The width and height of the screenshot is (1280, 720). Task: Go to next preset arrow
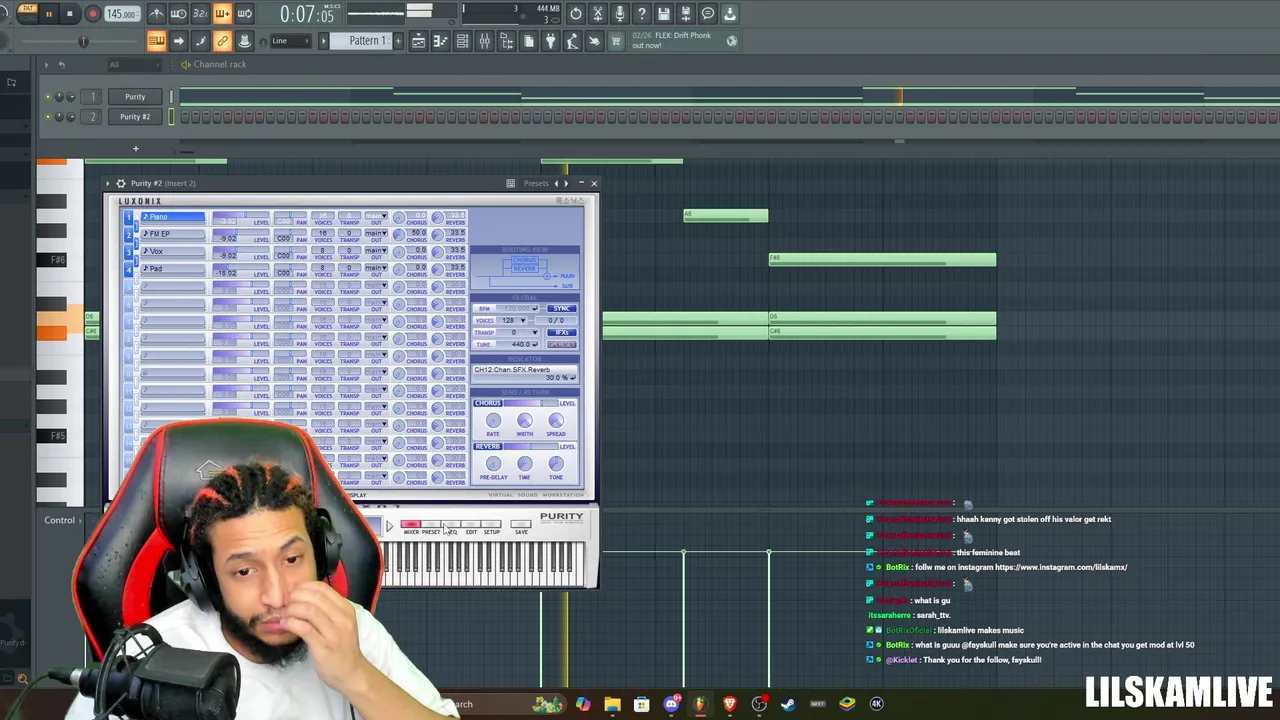coord(566,183)
